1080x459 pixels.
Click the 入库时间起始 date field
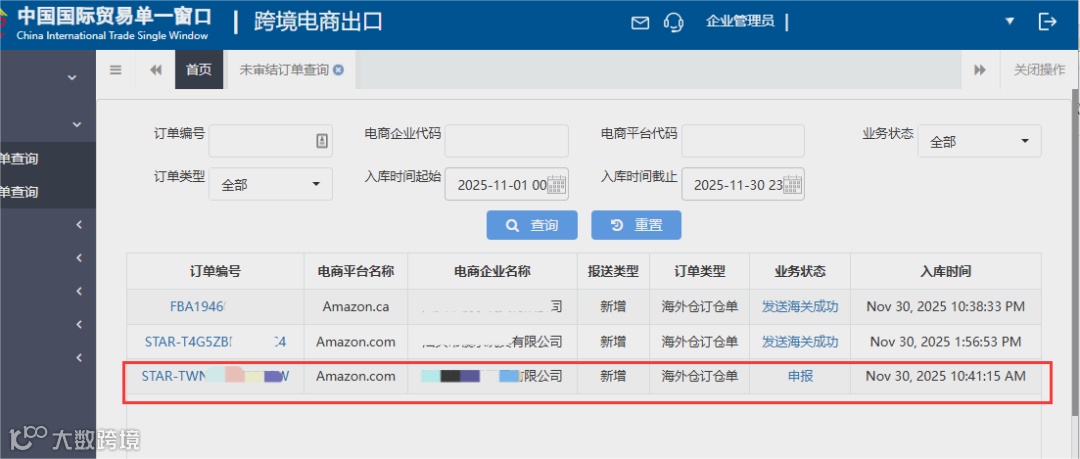click(506, 184)
